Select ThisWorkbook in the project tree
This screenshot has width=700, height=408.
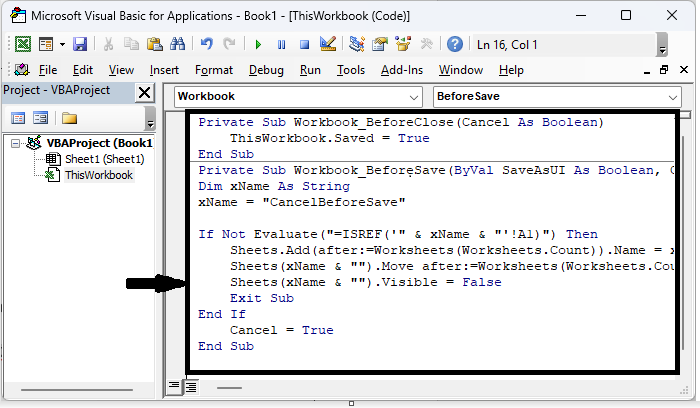click(x=99, y=175)
